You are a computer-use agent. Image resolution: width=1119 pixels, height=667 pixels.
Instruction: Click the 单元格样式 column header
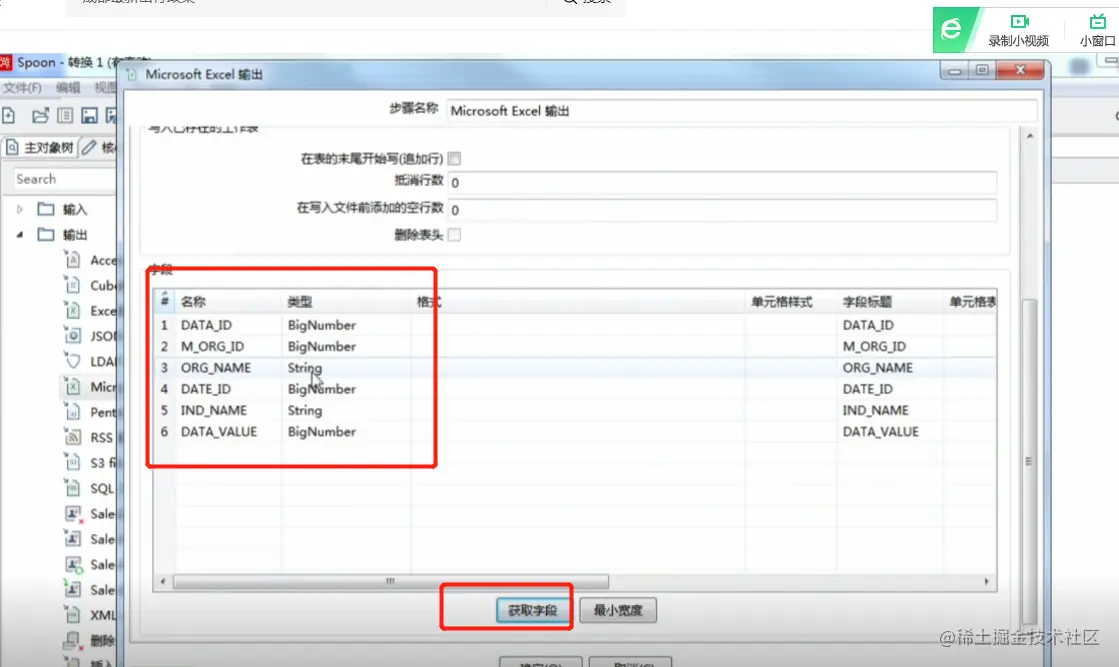[791, 302]
